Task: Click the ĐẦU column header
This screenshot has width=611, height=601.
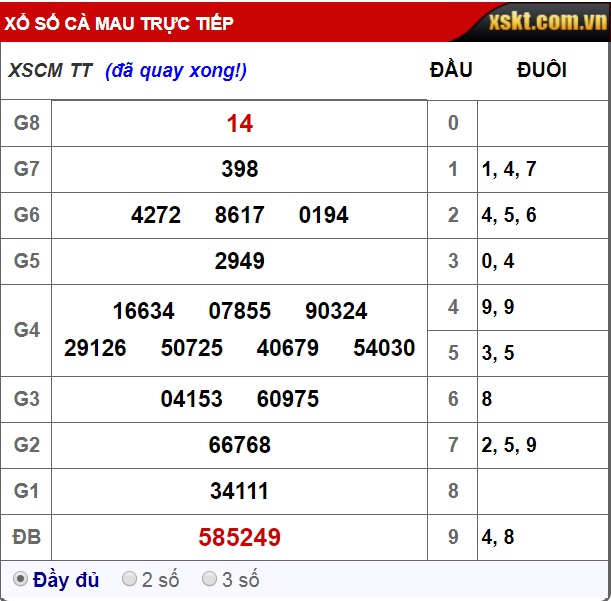Action: [x=451, y=70]
